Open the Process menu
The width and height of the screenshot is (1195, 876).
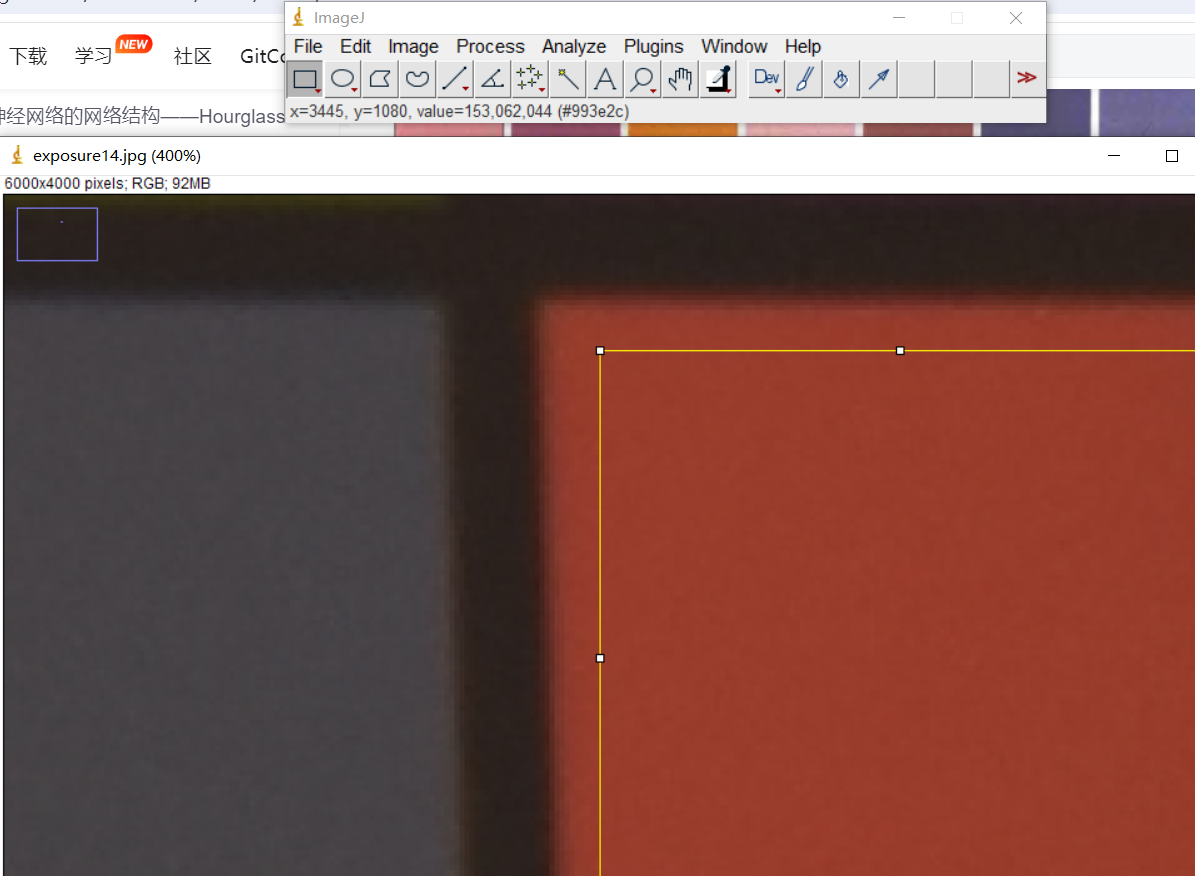coord(490,47)
